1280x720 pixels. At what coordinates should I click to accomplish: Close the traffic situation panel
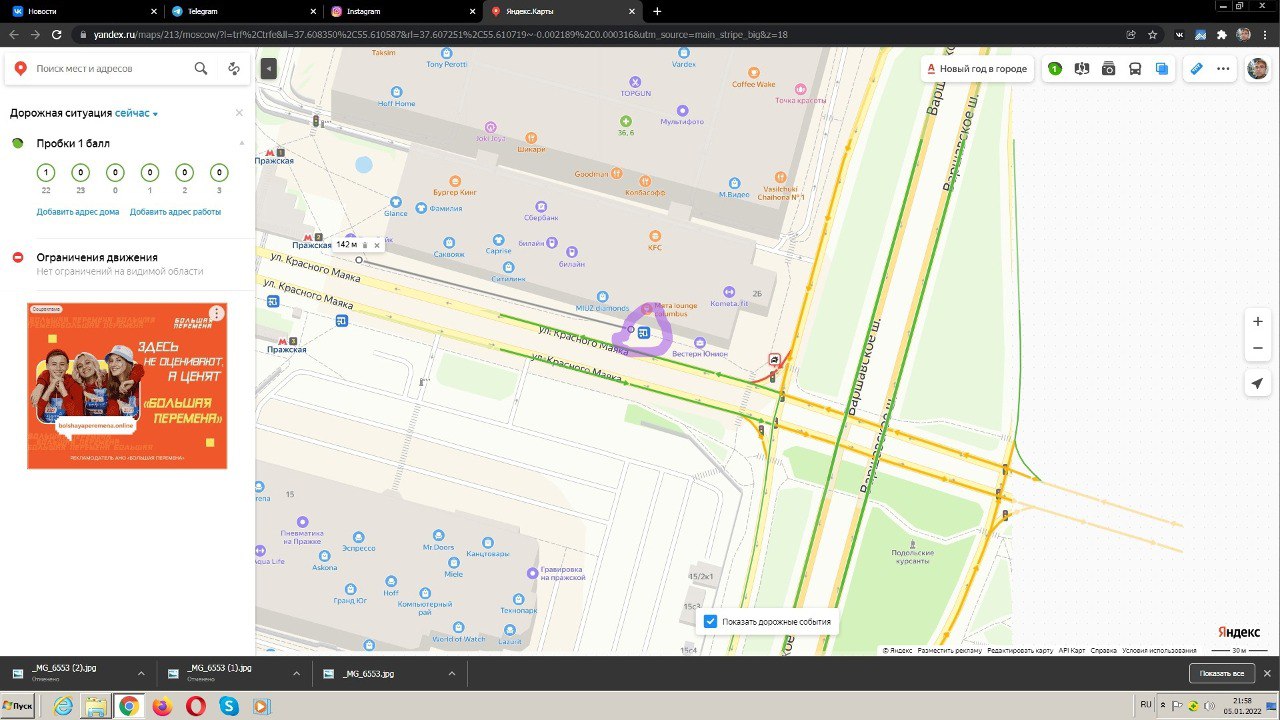pyautogui.click(x=239, y=113)
